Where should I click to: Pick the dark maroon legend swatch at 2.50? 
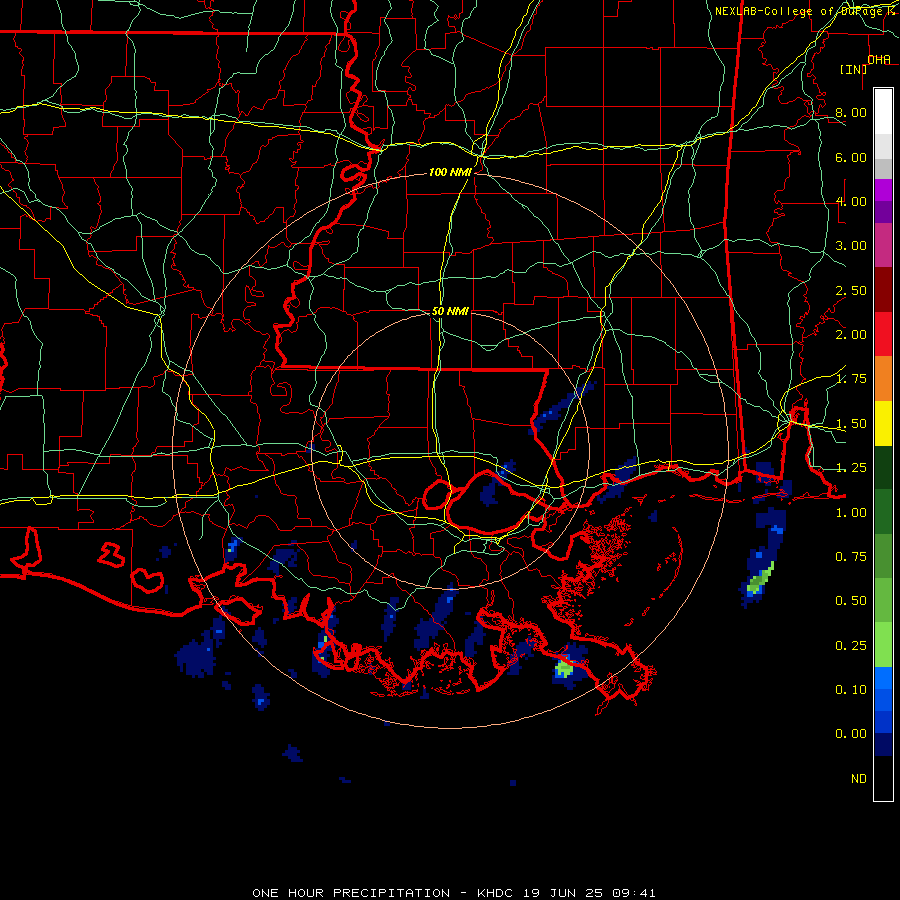[x=883, y=290]
